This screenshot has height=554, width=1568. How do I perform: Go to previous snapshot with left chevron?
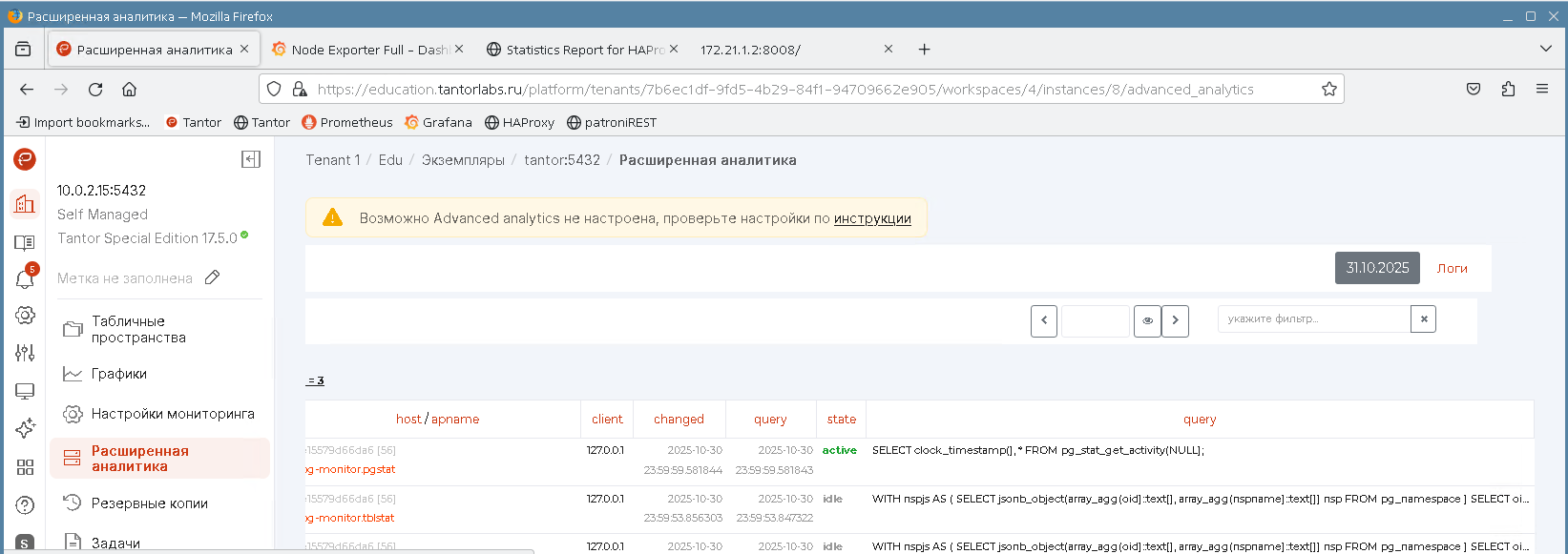pos(1044,320)
